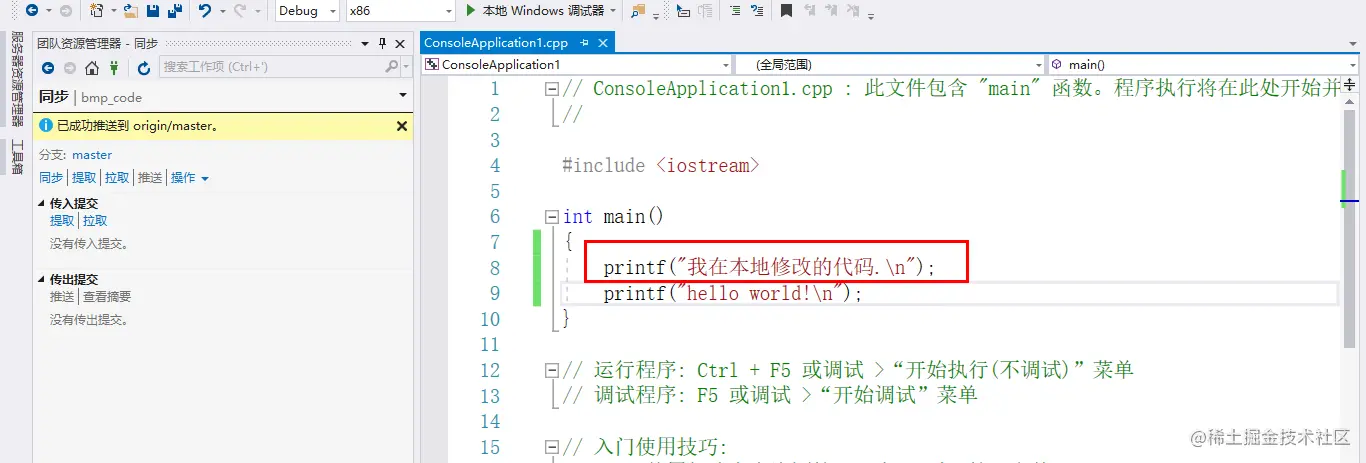Screen dimensions: 1366x463
Task: Pin the Team Explorer panel with the pushpin
Action: pos(383,43)
